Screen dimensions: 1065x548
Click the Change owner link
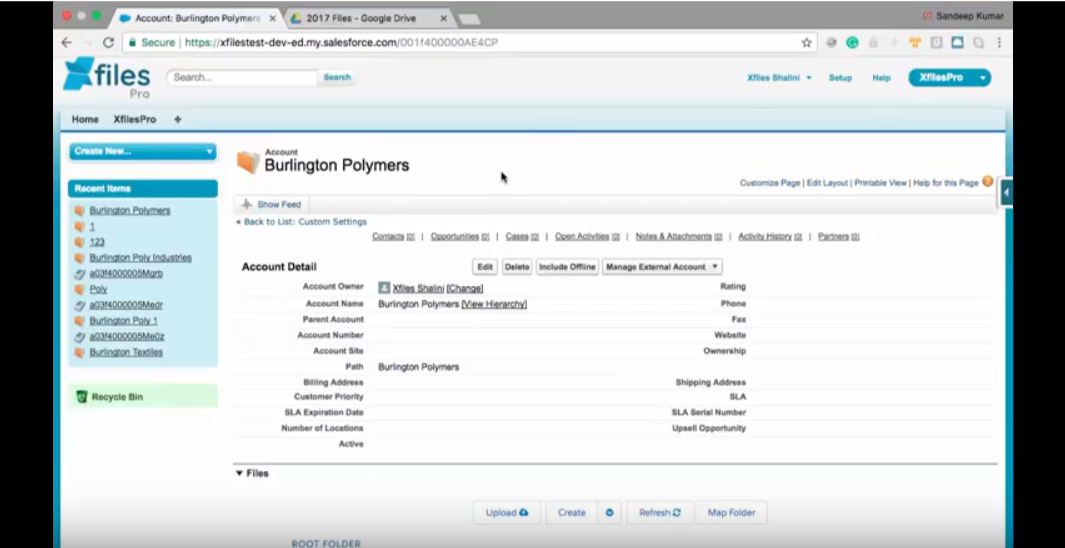[465, 289]
